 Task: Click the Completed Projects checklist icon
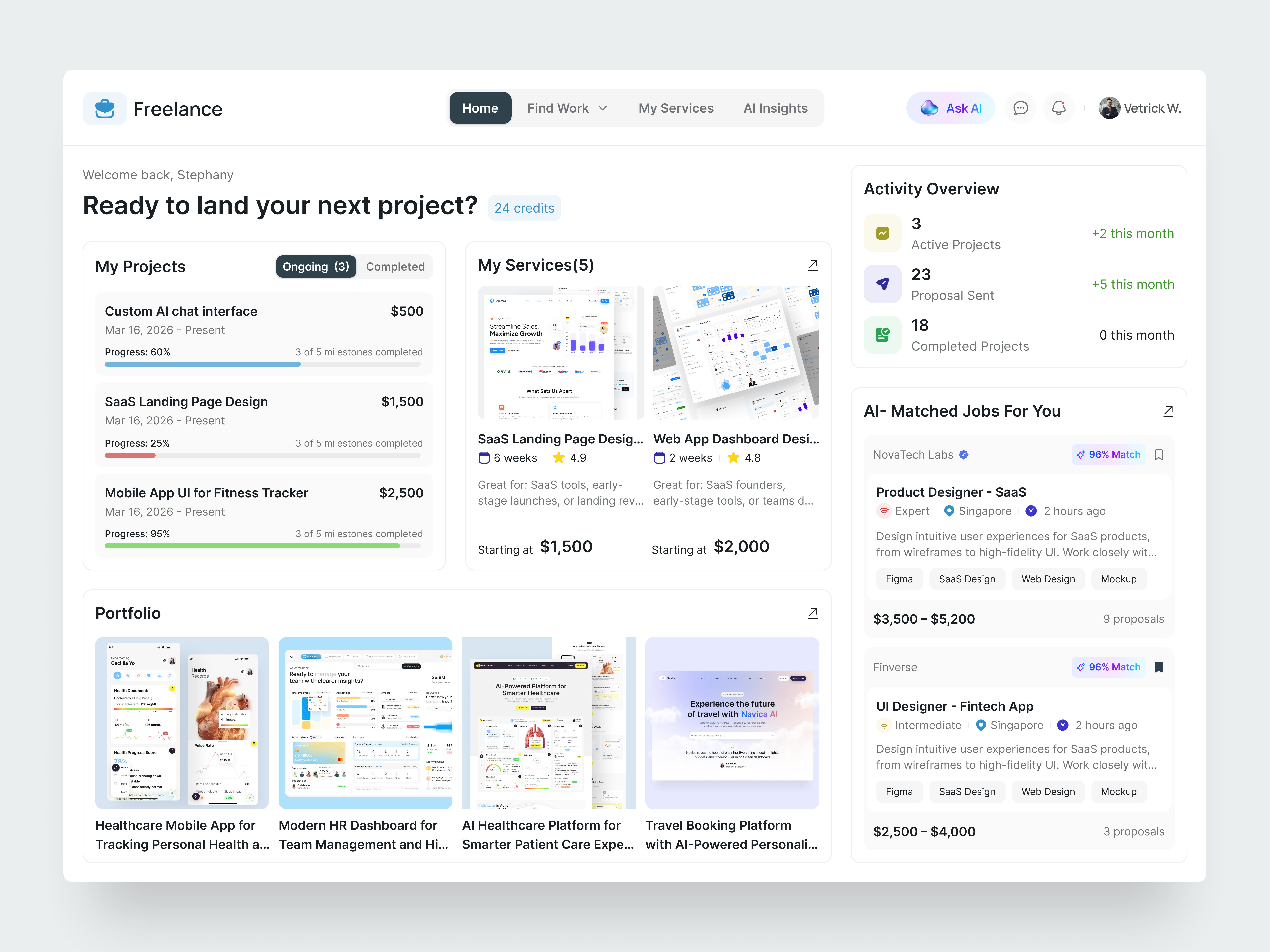[882, 335]
